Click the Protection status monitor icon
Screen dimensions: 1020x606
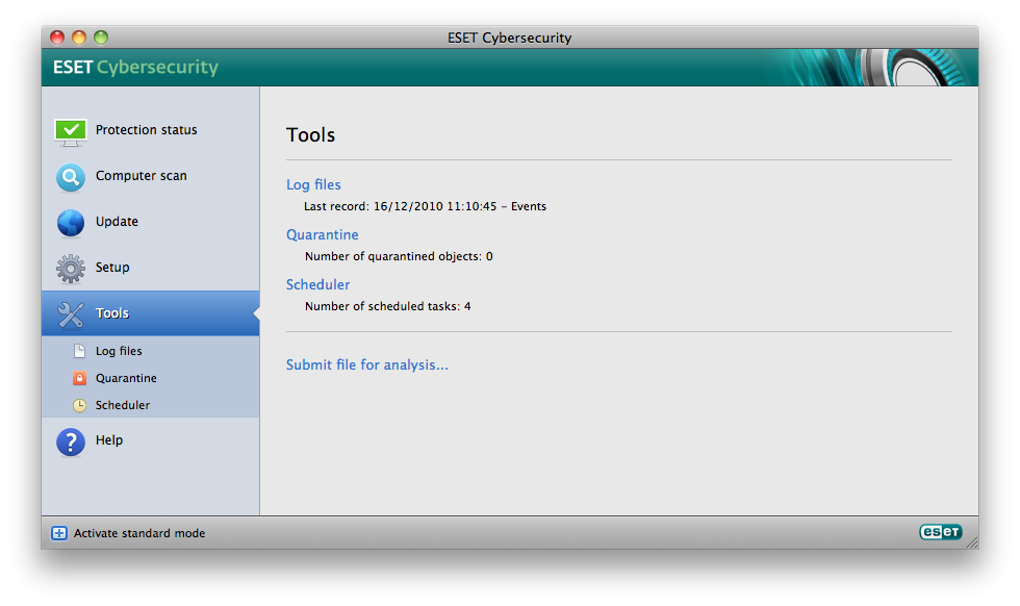pos(70,132)
